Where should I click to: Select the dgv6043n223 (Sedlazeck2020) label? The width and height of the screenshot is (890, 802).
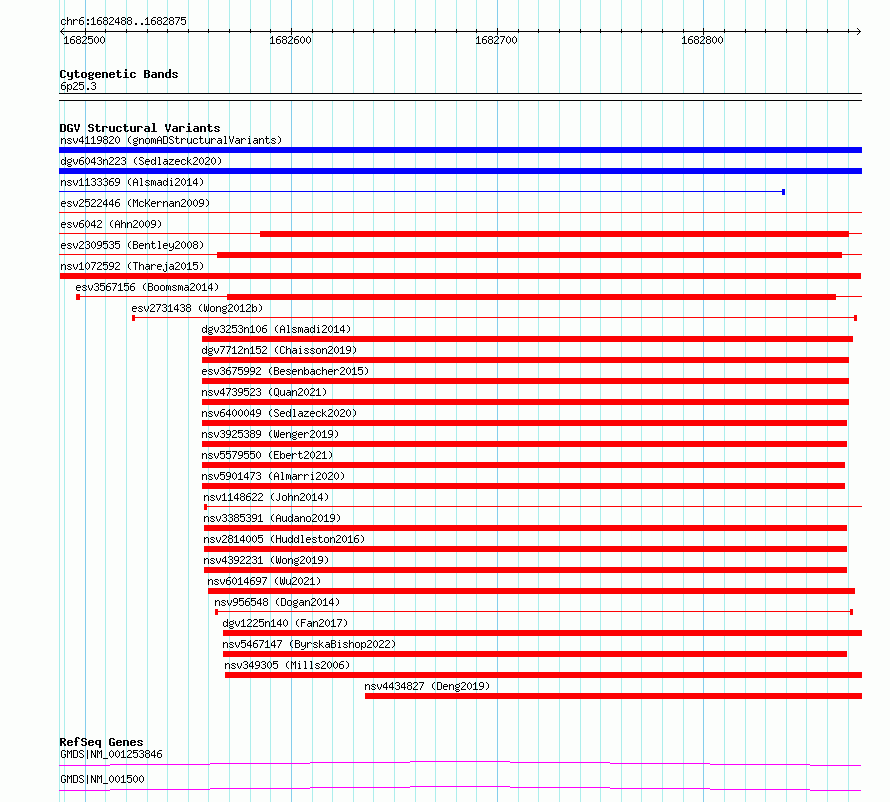[x=141, y=161]
